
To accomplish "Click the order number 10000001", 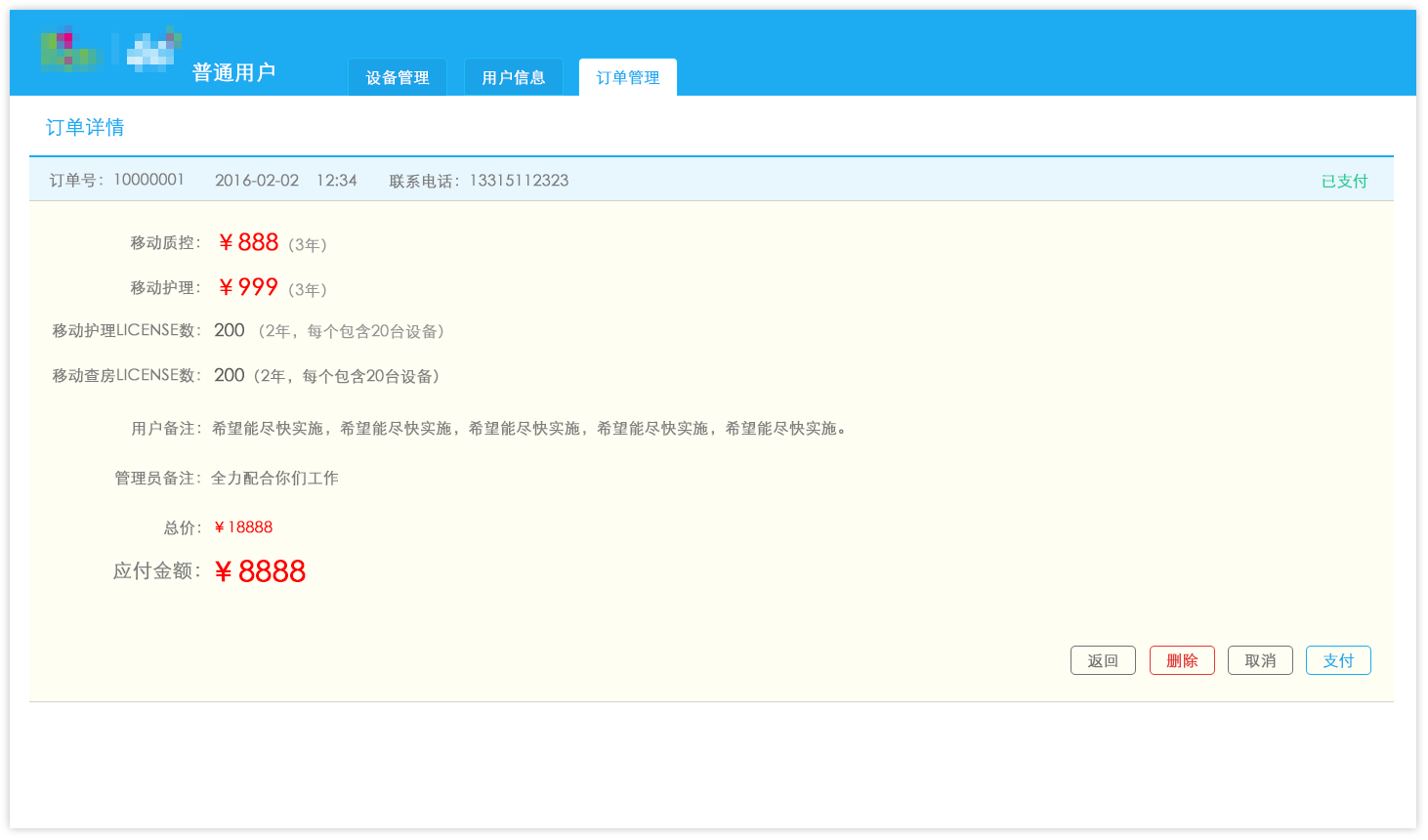I will (148, 180).
